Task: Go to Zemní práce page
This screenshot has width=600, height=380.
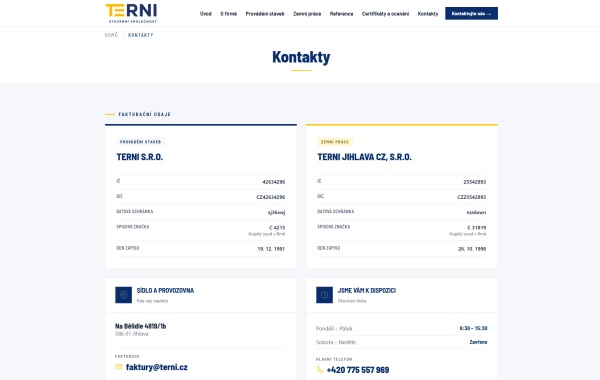Action: 307,14
